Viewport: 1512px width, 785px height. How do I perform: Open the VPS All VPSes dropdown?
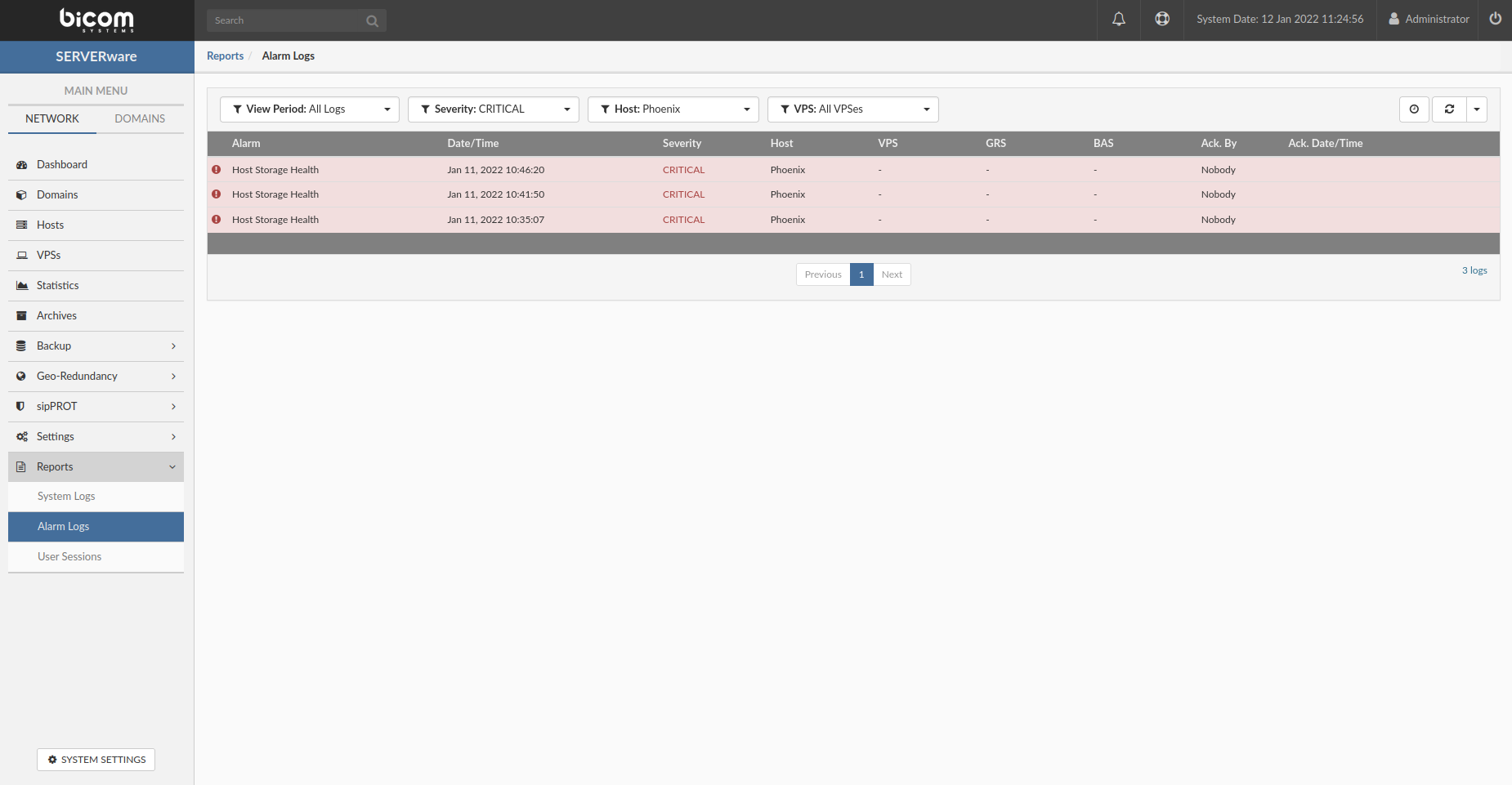(x=852, y=109)
